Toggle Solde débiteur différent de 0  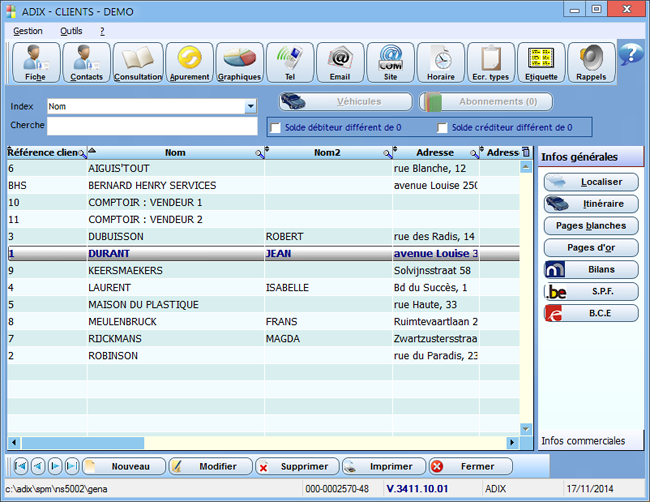(x=275, y=128)
